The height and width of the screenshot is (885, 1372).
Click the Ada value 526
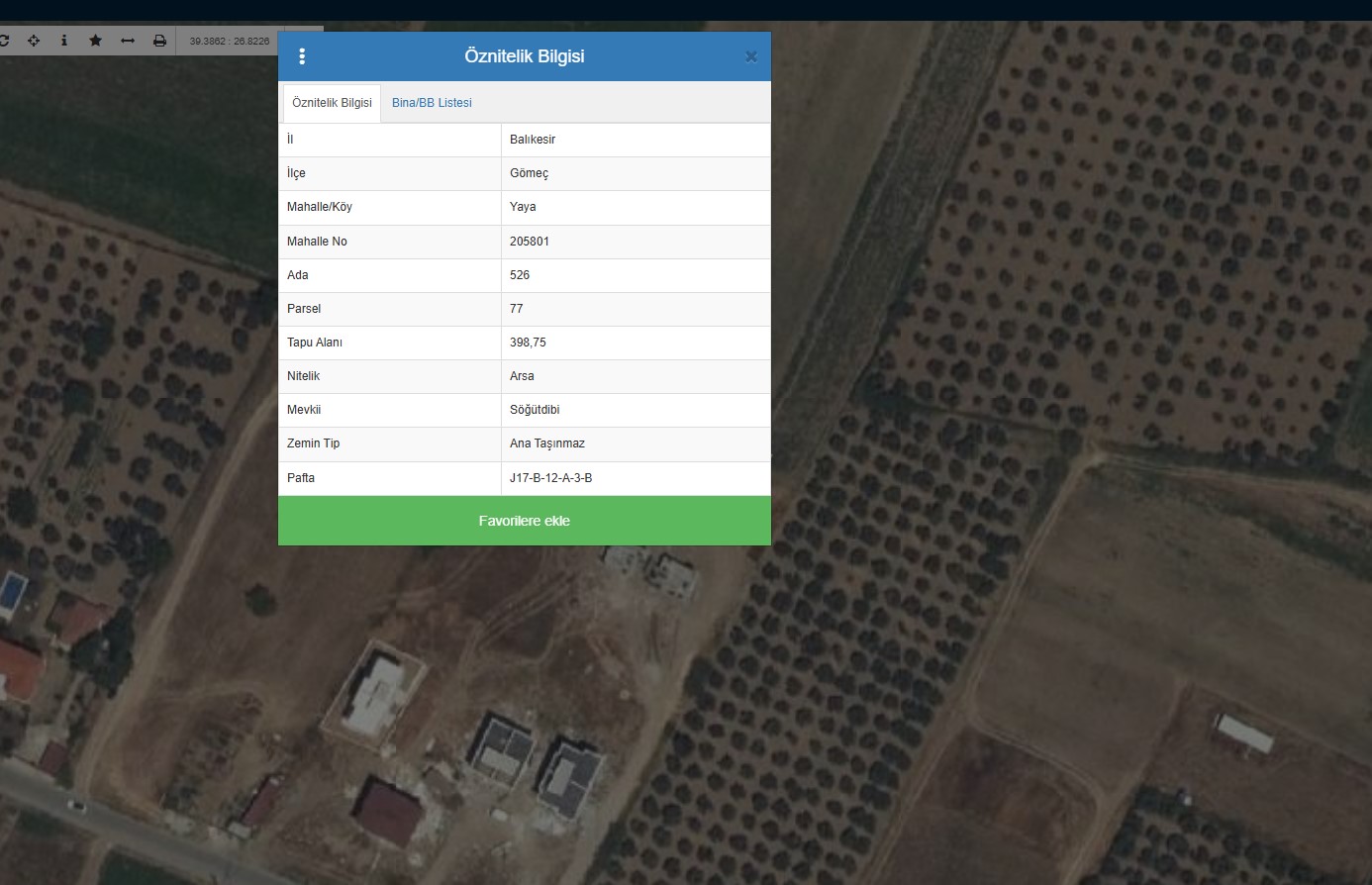click(x=520, y=275)
